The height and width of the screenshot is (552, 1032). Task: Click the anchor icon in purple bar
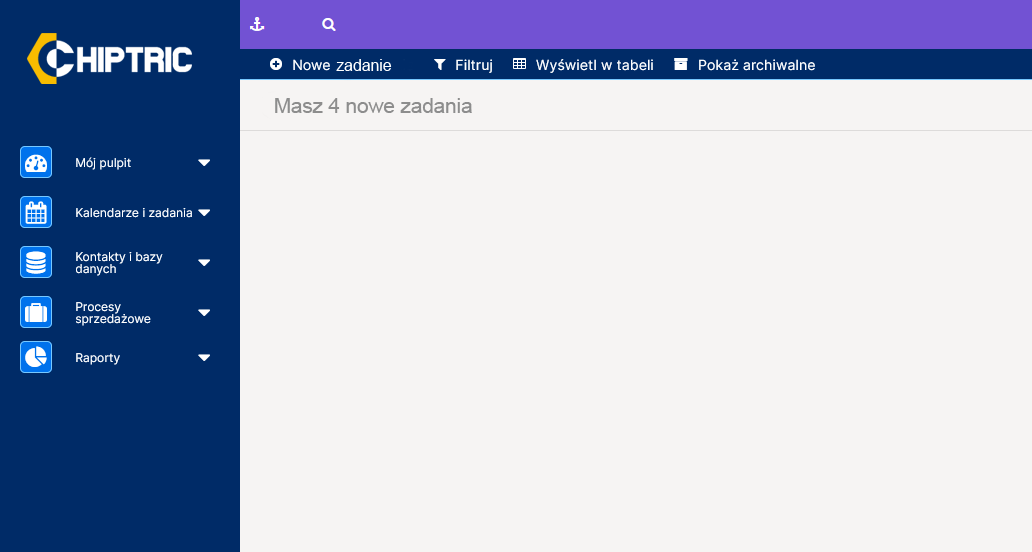coord(257,24)
